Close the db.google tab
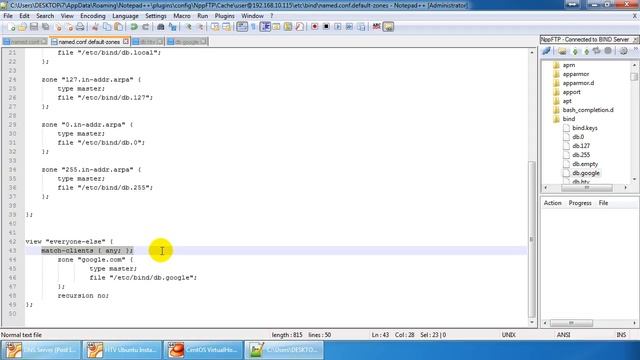The width and height of the screenshot is (640, 360). point(203,41)
